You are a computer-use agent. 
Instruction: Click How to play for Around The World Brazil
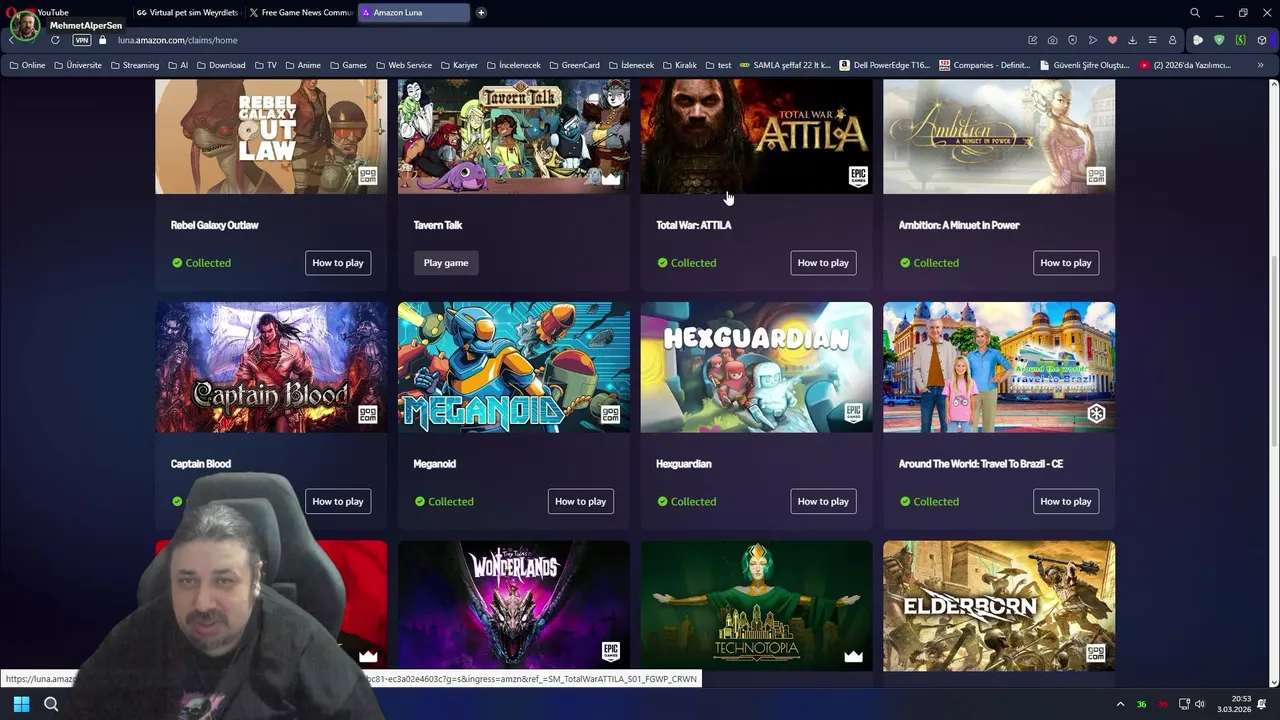click(1066, 502)
